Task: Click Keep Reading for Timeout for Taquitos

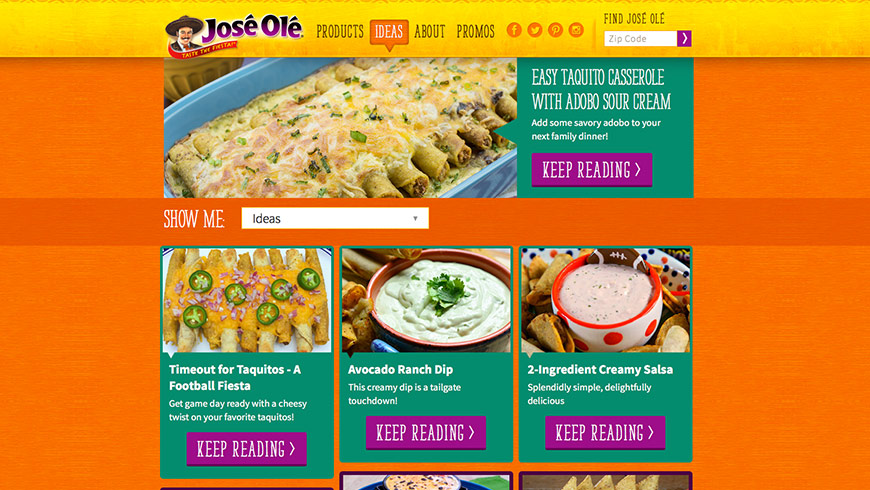Action: point(246,449)
